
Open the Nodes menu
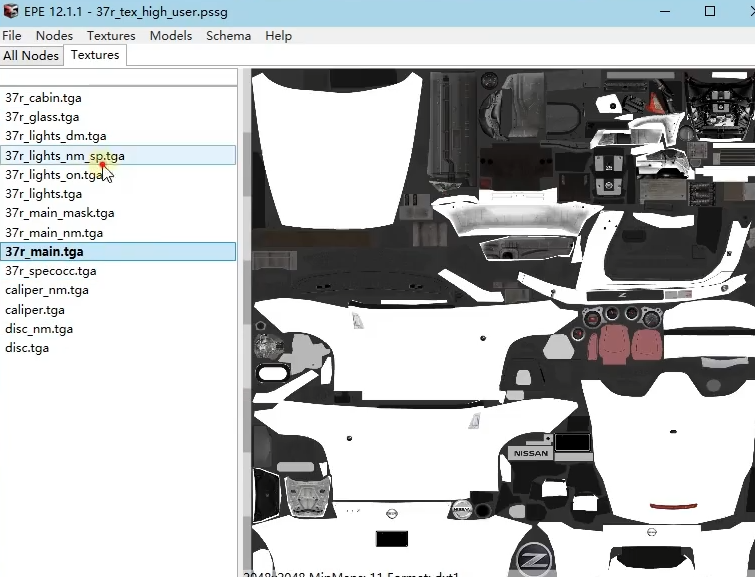click(x=54, y=36)
